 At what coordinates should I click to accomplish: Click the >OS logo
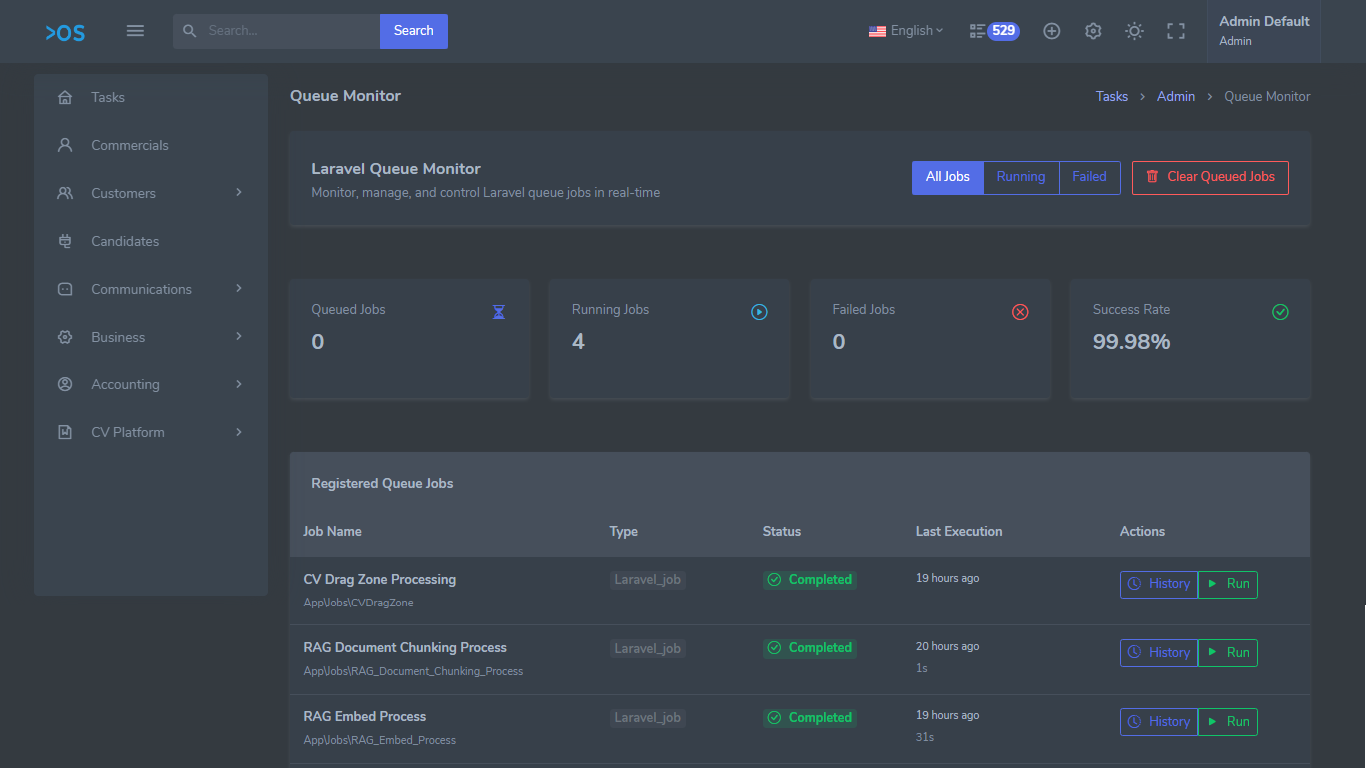tap(65, 32)
